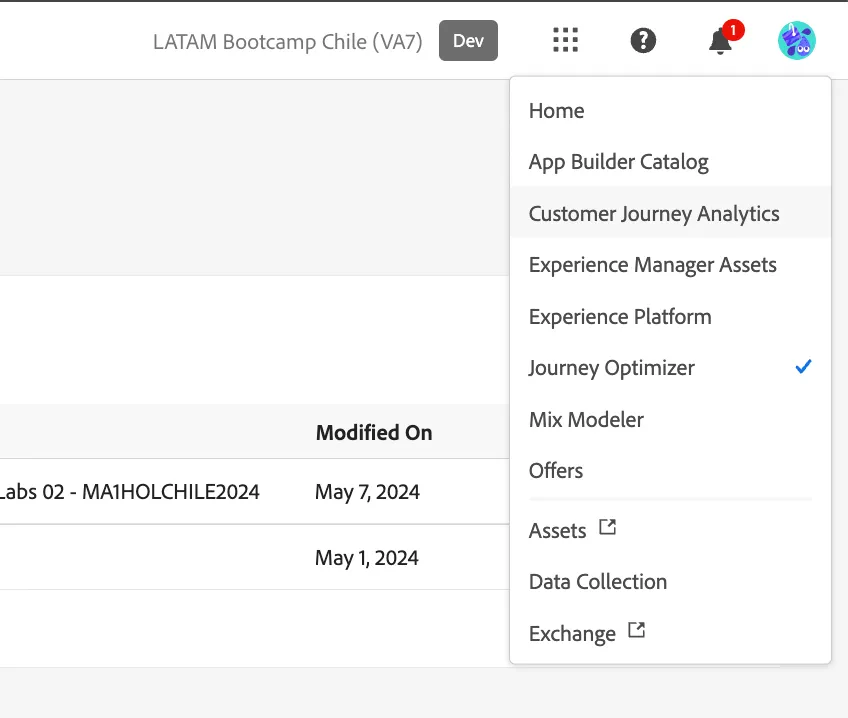Click the Dev sandbox badge

pos(468,41)
